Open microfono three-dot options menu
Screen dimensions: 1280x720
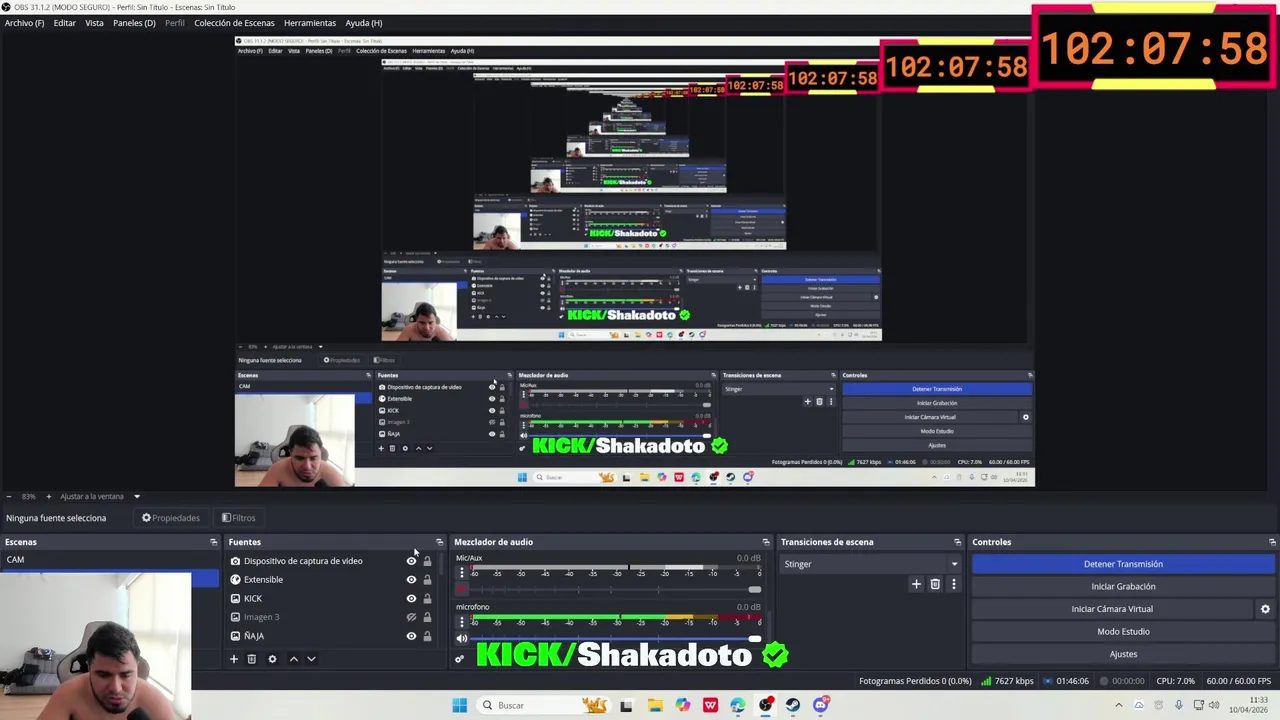click(x=461, y=622)
